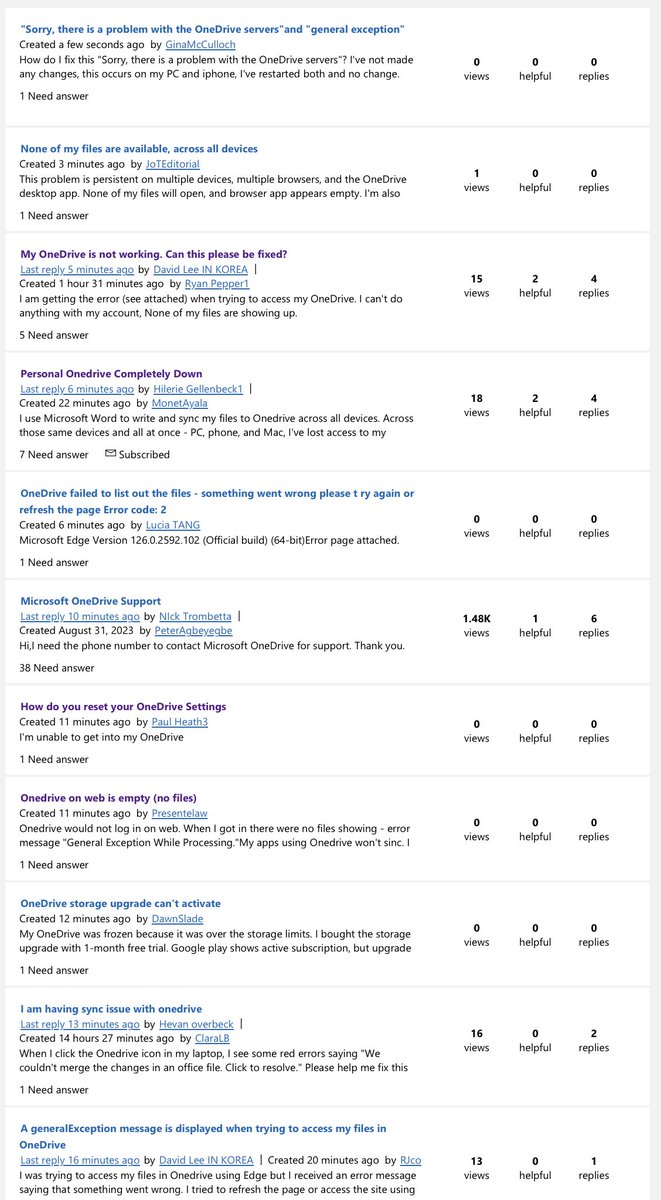Open thread about Error code: 2
This screenshot has height=1200, width=661.
tap(217, 502)
